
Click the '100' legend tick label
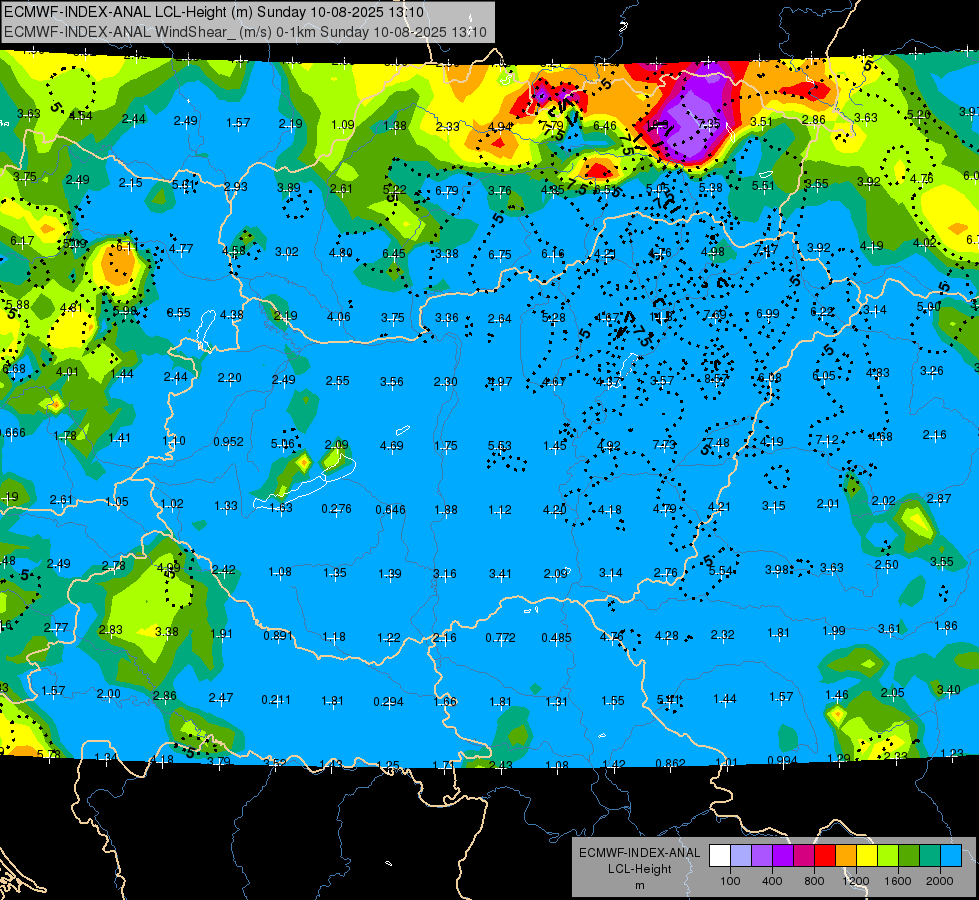[x=730, y=881]
